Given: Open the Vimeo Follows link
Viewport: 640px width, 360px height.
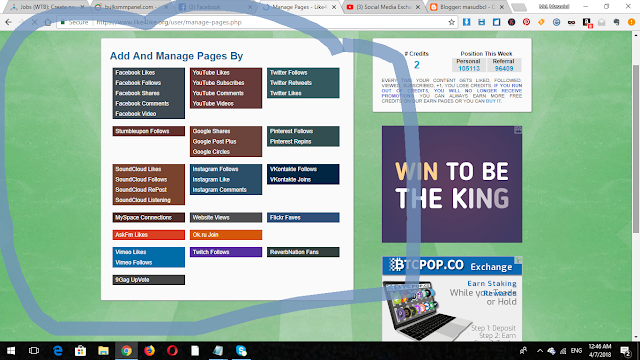Looking at the screenshot, I should point(133,262).
